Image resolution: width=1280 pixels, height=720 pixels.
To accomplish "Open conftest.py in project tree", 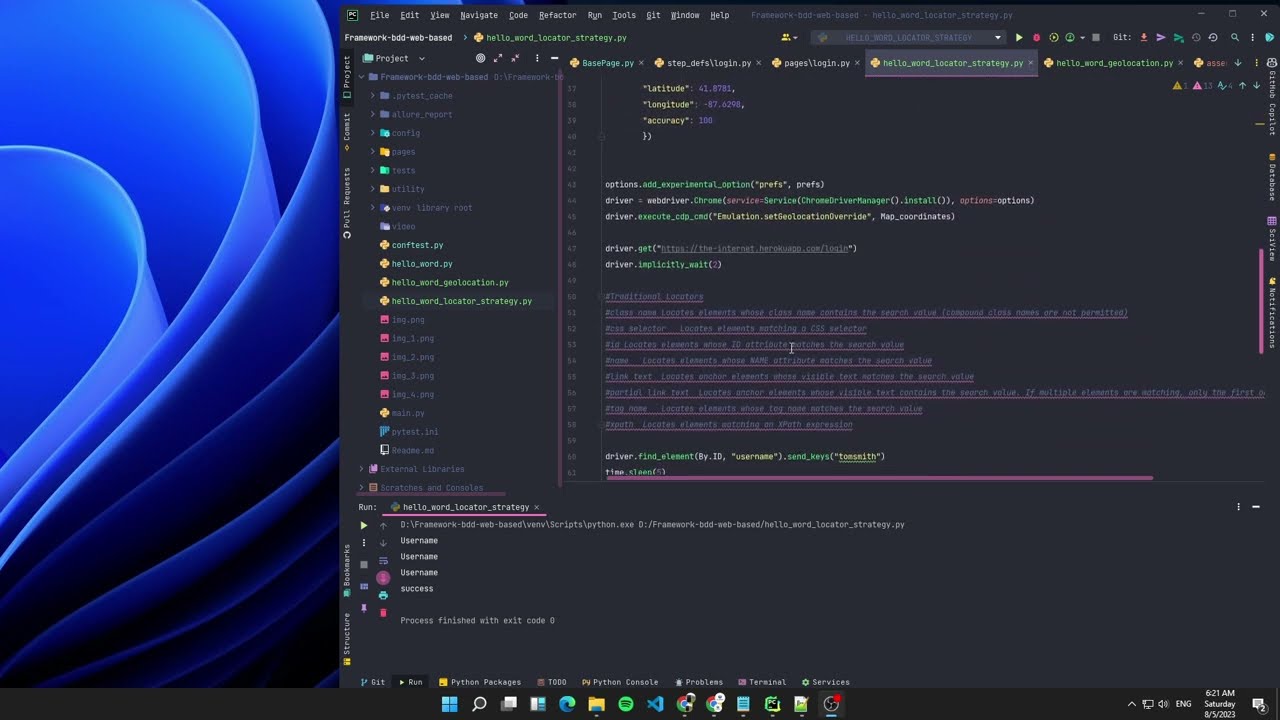I will [418, 245].
